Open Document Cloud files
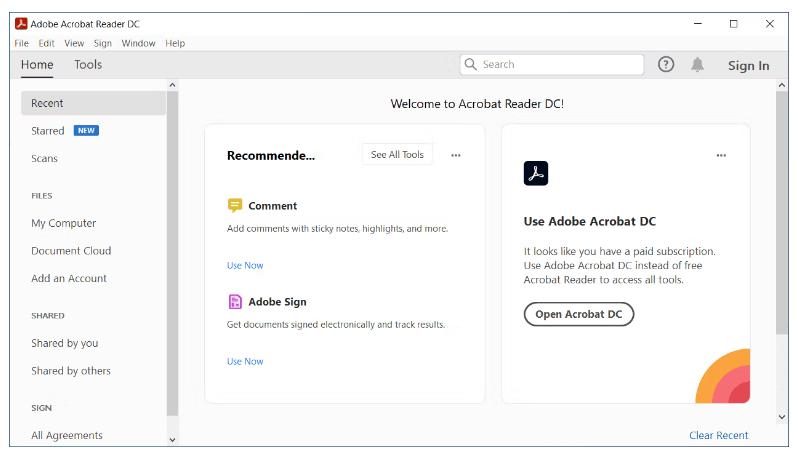The height and width of the screenshot is (457, 796). click(x=71, y=250)
